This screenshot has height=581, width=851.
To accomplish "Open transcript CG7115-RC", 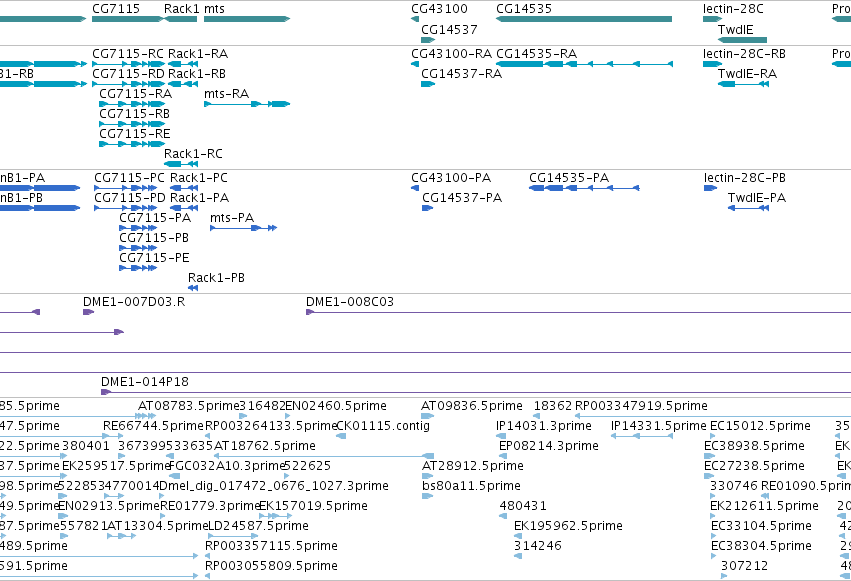I will point(128,54).
